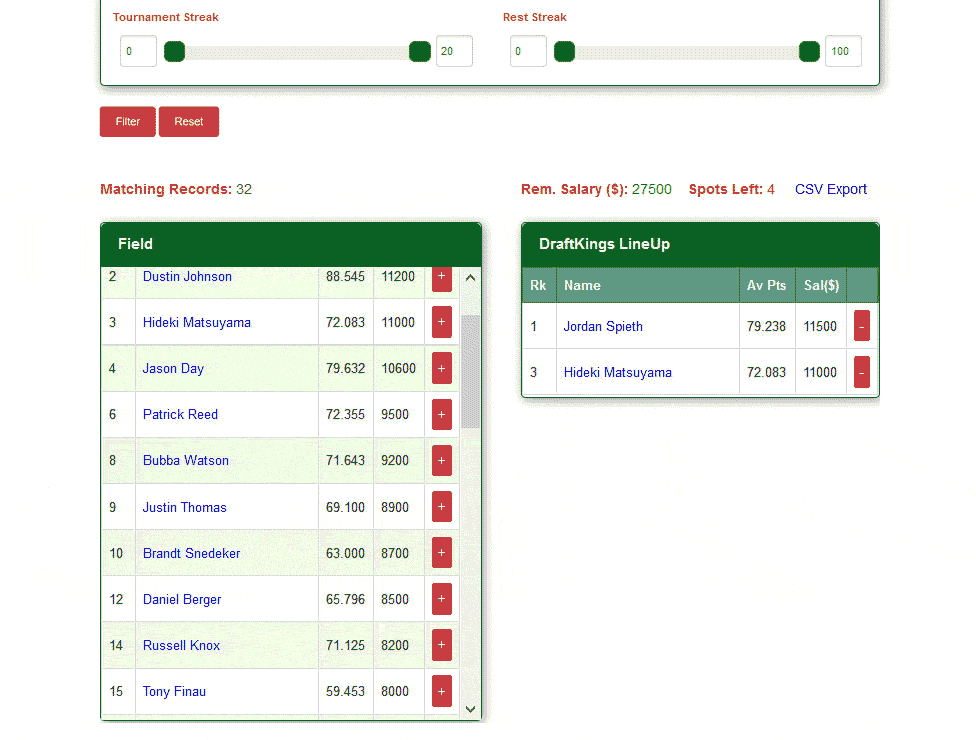Click the Field list scroll up arrow
The width and height of the screenshot is (976, 740).
(471, 278)
